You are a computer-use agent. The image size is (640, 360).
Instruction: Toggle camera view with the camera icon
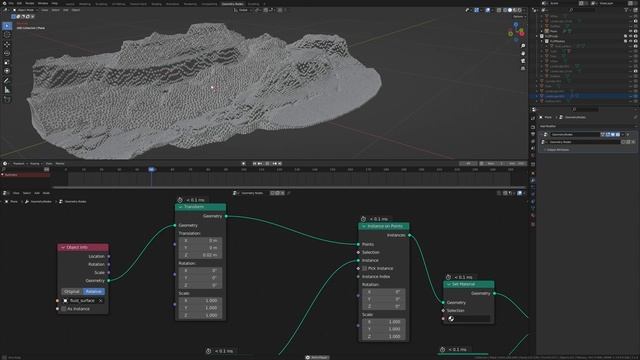coord(523,61)
